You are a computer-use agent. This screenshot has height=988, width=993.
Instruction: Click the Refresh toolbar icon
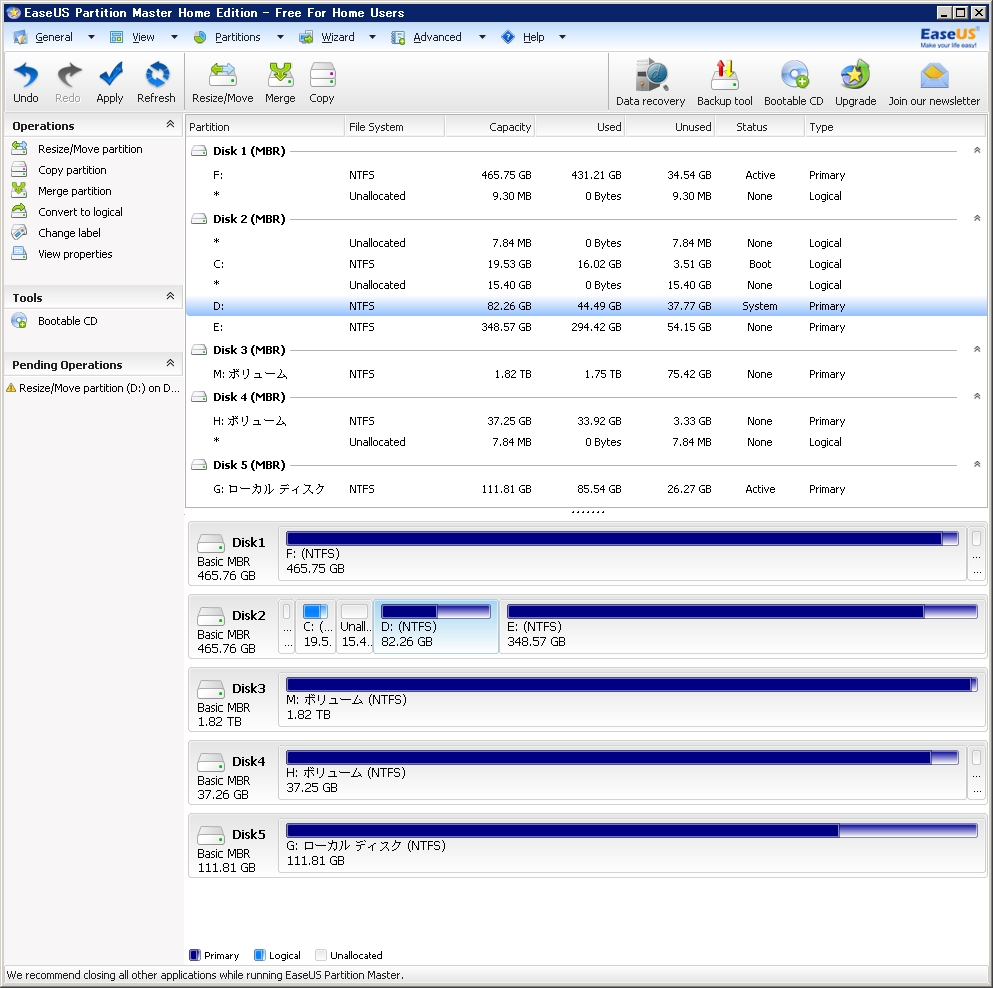click(156, 82)
